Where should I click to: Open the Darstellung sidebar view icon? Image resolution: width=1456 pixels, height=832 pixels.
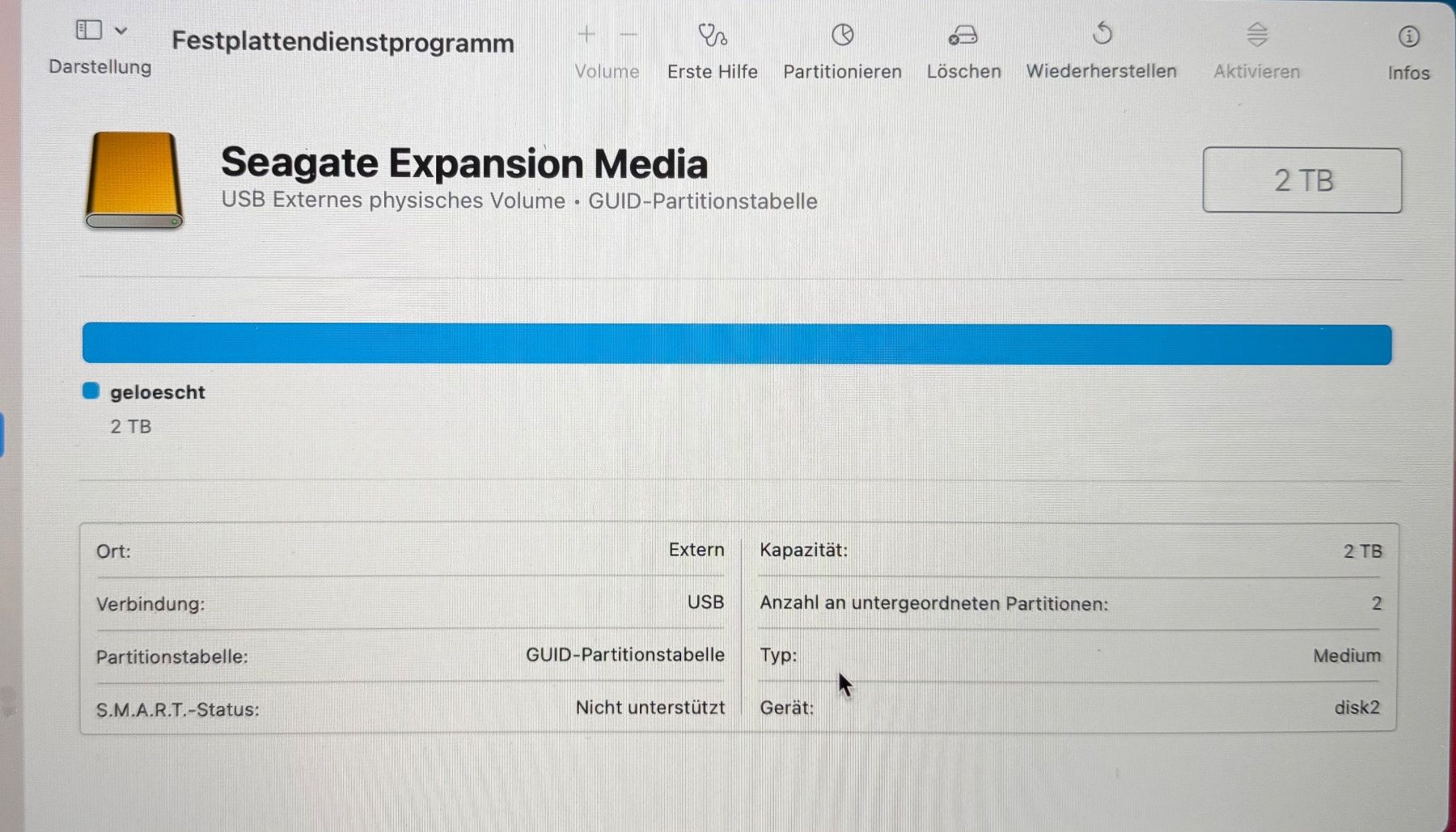point(89,31)
